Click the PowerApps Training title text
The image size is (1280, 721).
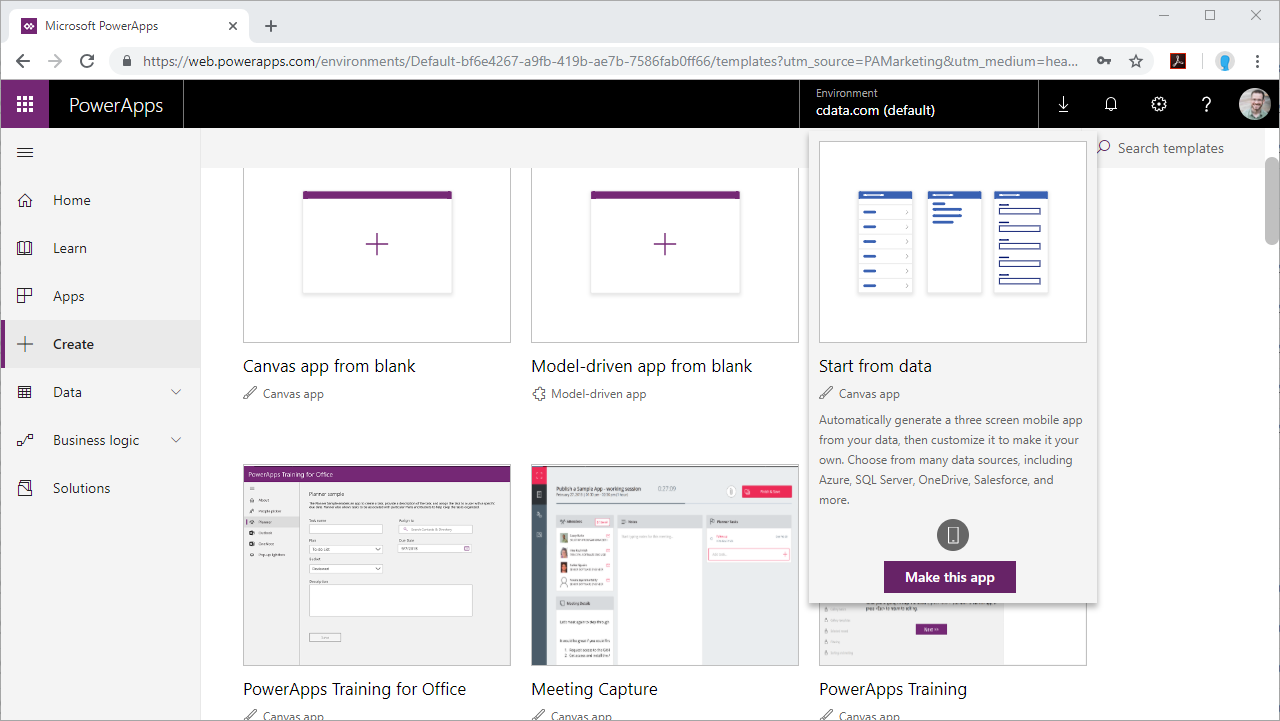[893, 689]
